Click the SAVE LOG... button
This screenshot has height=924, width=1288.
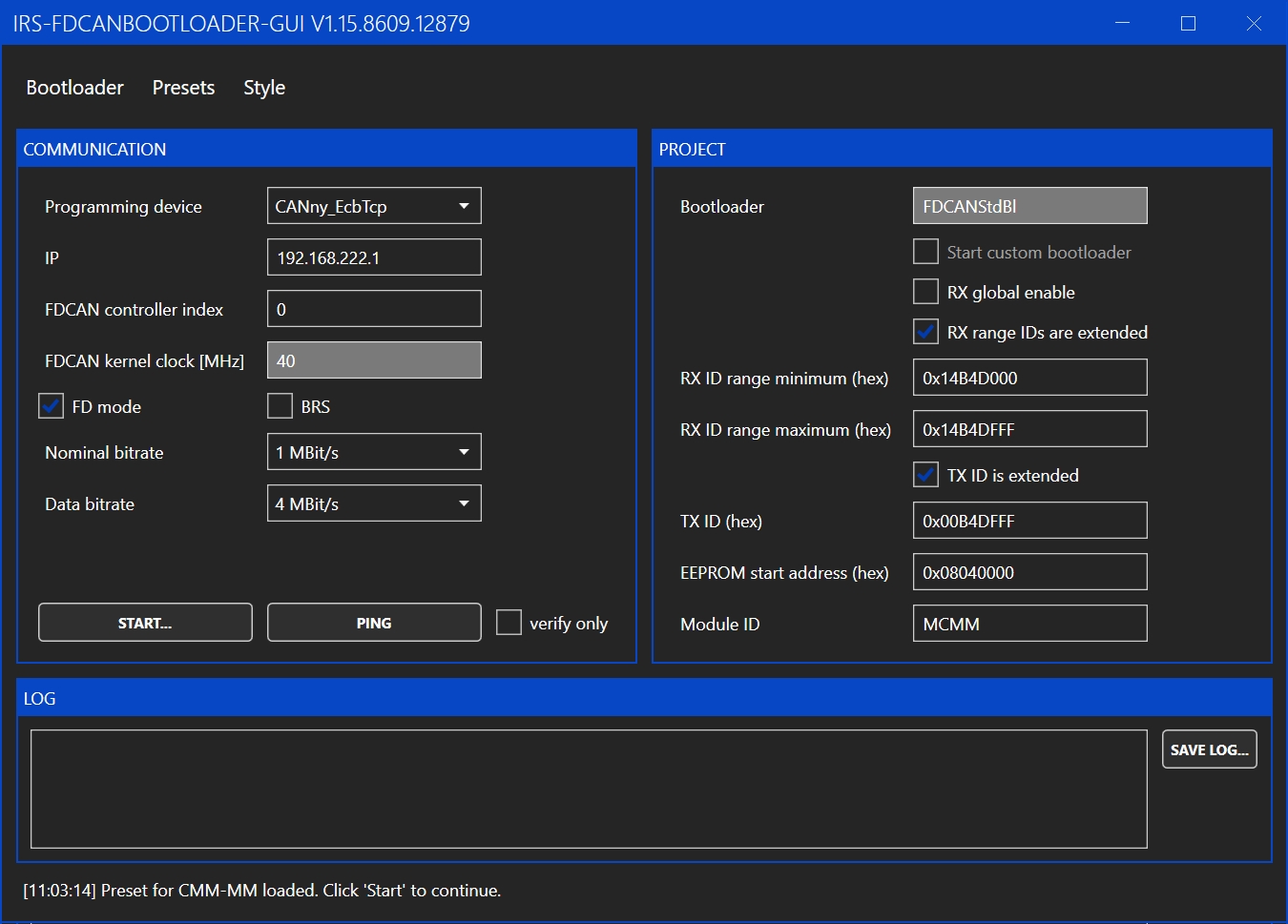[x=1209, y=749]
